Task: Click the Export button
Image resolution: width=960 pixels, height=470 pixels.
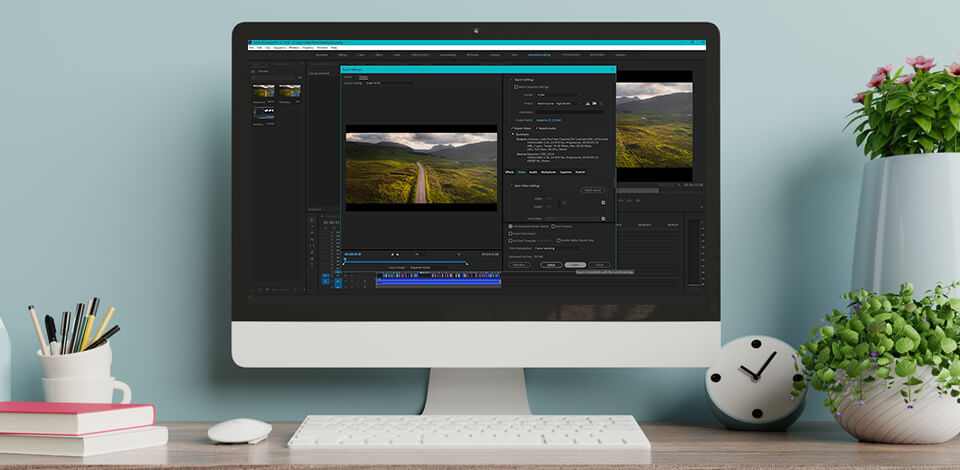Action: (575, 265)
